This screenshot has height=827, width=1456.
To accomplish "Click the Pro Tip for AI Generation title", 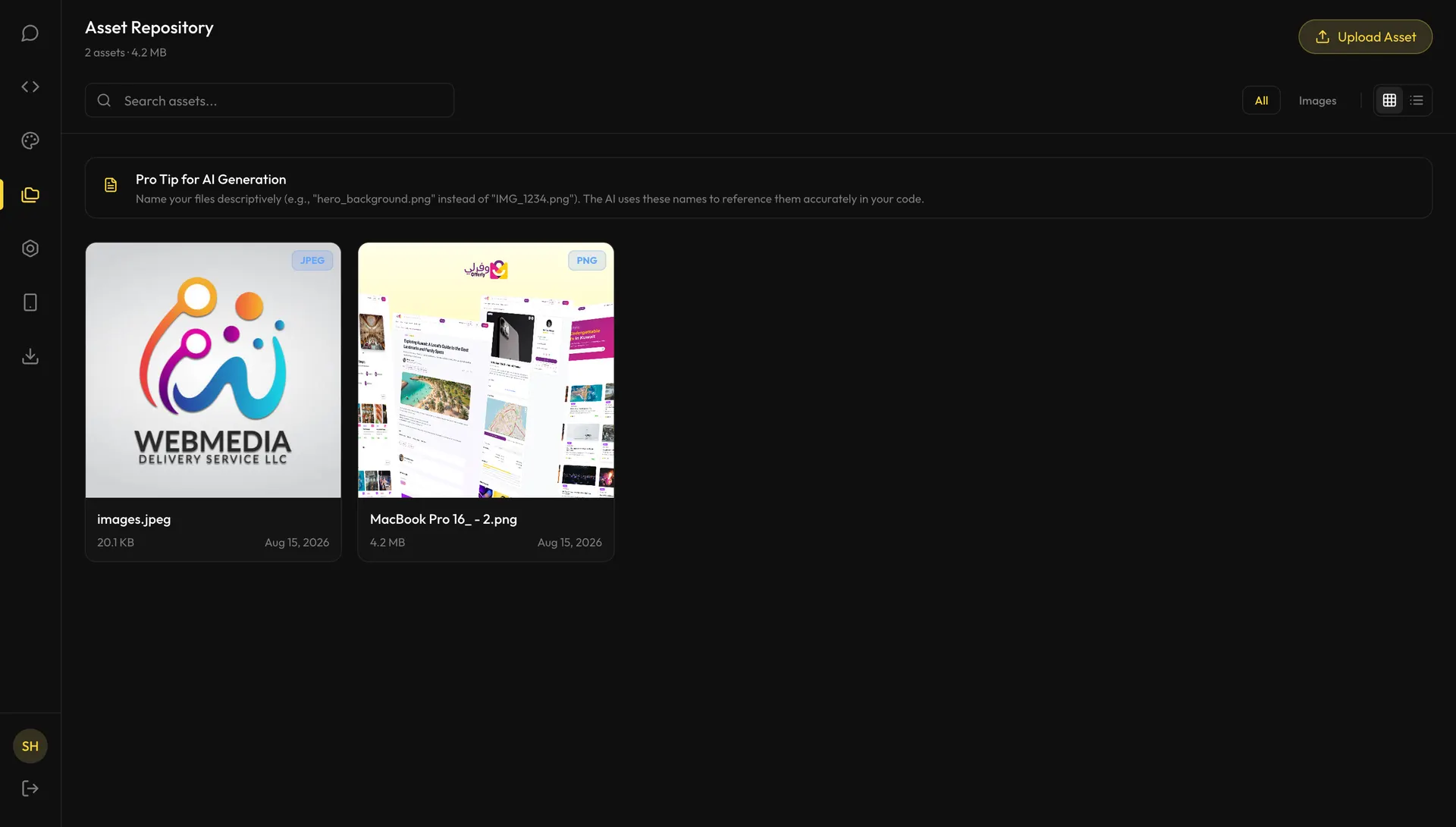I will 211,180.
